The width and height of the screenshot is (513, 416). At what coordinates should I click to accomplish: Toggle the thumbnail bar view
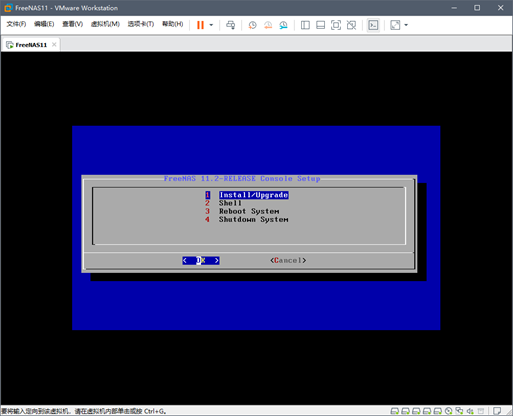click(x=320, y=25)
